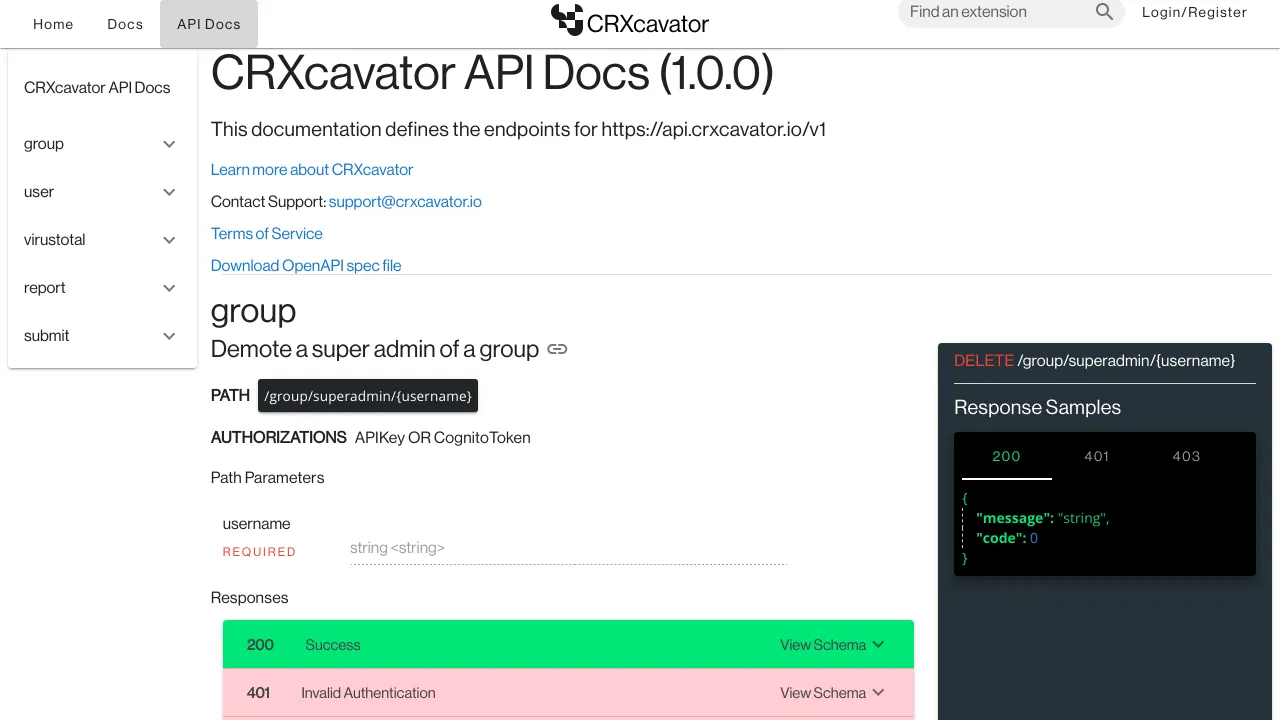Expand the virustotal sidebar section chevron
The height and width of the screenshot is (720, 1280).
click(169, 240)
